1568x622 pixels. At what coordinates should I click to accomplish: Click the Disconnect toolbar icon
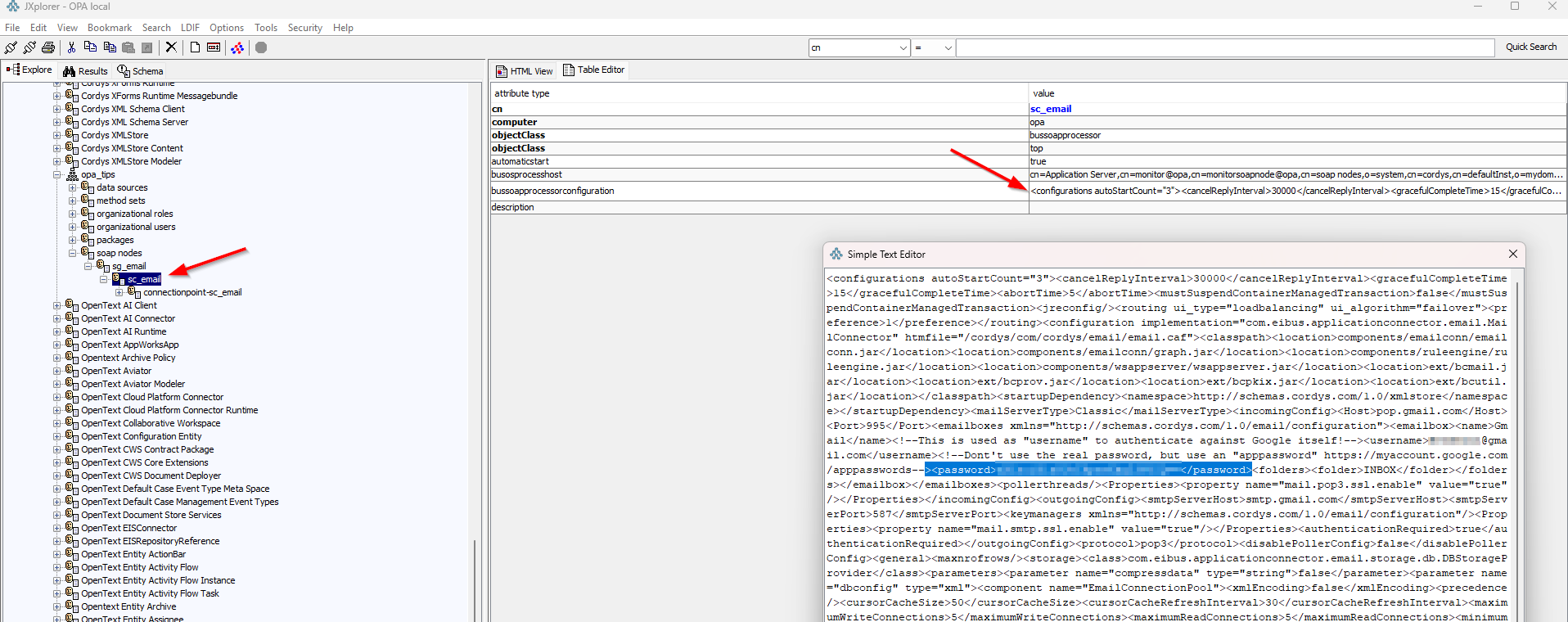coord(29,47)
